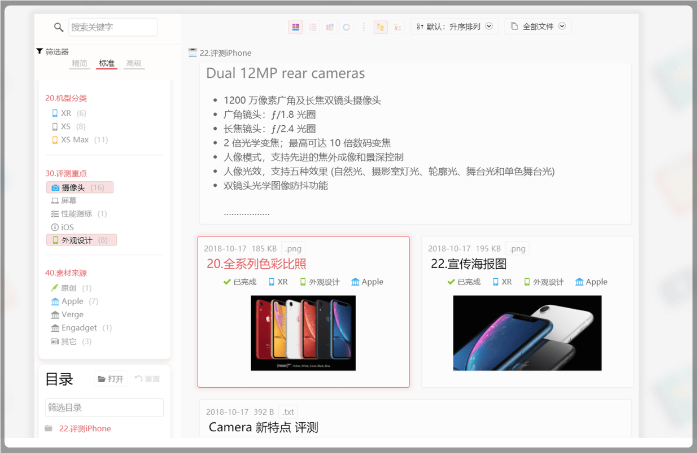
Task: Switch to card grid view
Action: point(296,27)
